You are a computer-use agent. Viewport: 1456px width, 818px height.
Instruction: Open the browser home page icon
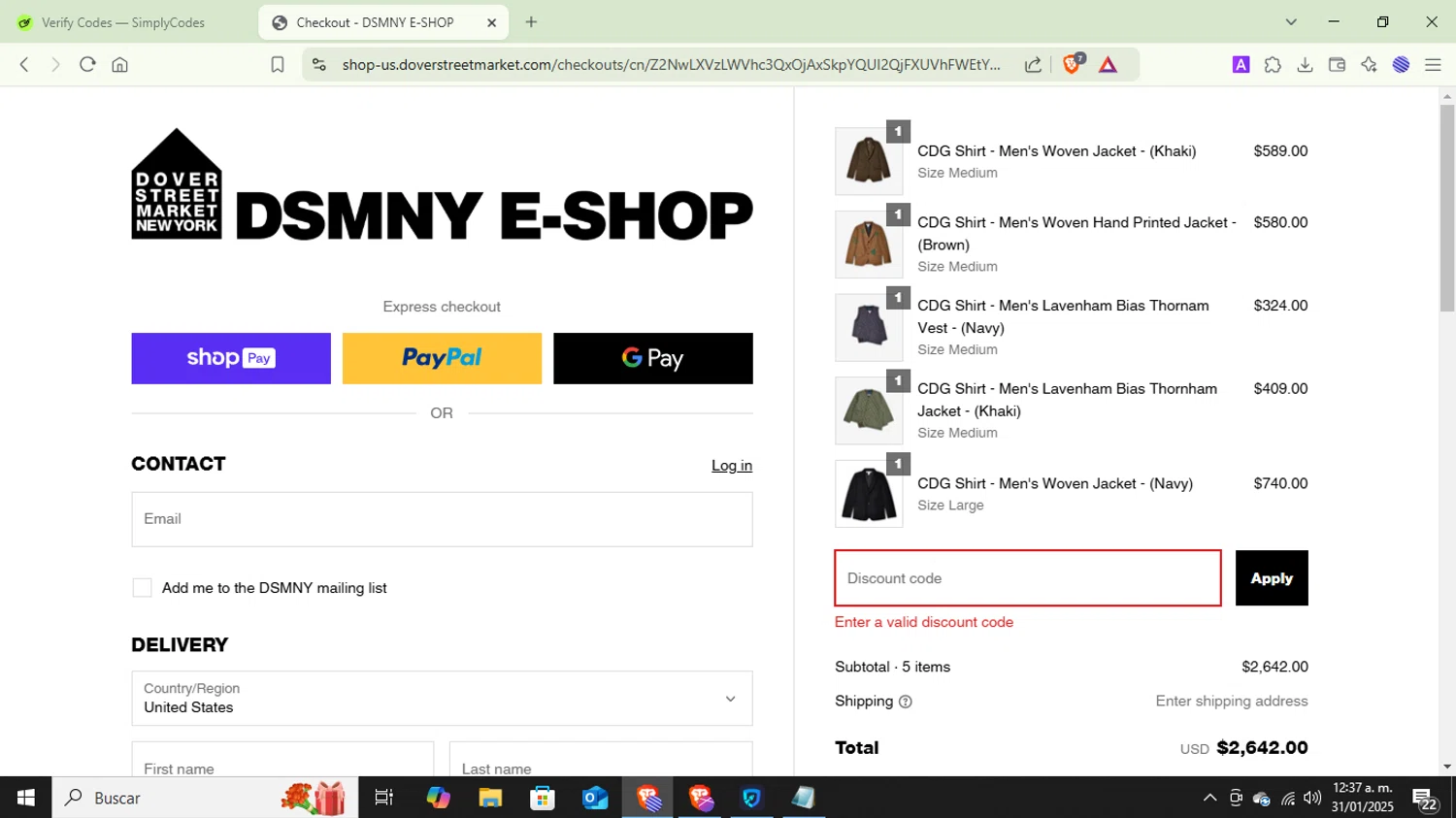coord(119,65)
